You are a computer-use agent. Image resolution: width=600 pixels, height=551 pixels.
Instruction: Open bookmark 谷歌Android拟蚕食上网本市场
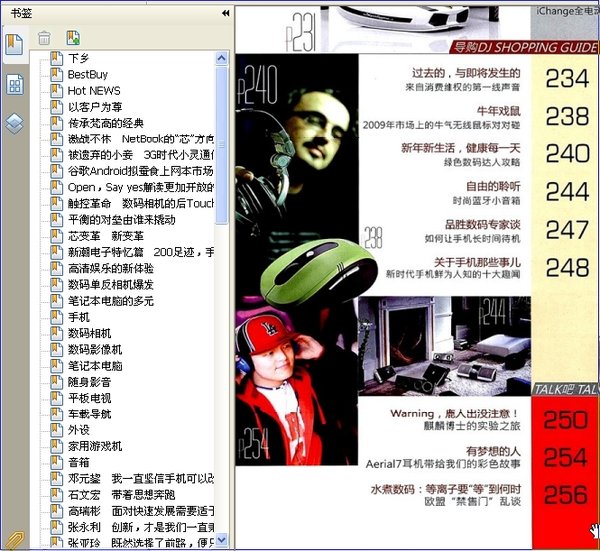pos(141,171)
